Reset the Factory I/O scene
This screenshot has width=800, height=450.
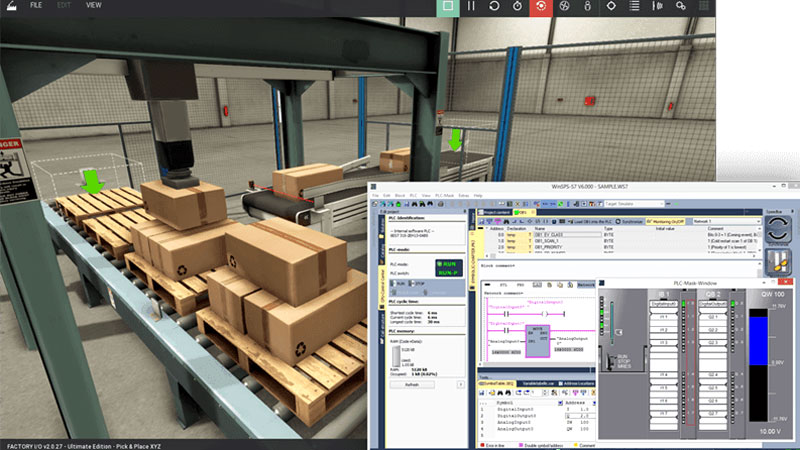pyautogui.click(x=494, y=6)
